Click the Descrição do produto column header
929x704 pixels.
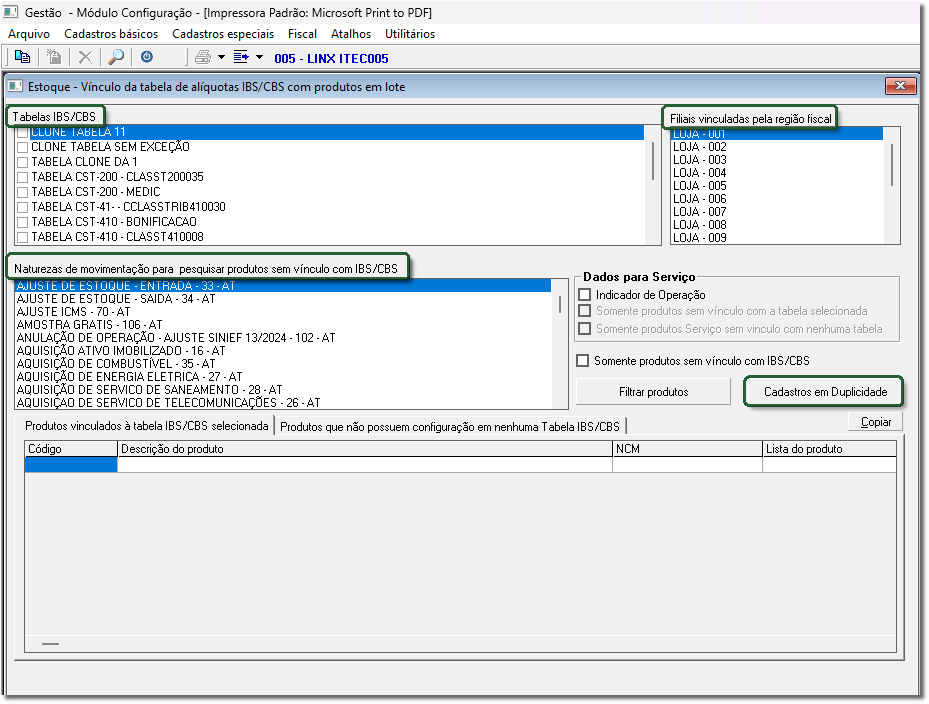365,449
